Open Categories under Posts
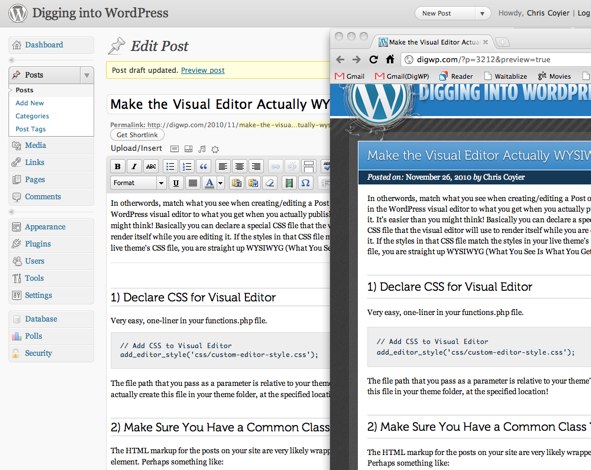The width and height of the screenshot is (591, 470). coord(32,116)
